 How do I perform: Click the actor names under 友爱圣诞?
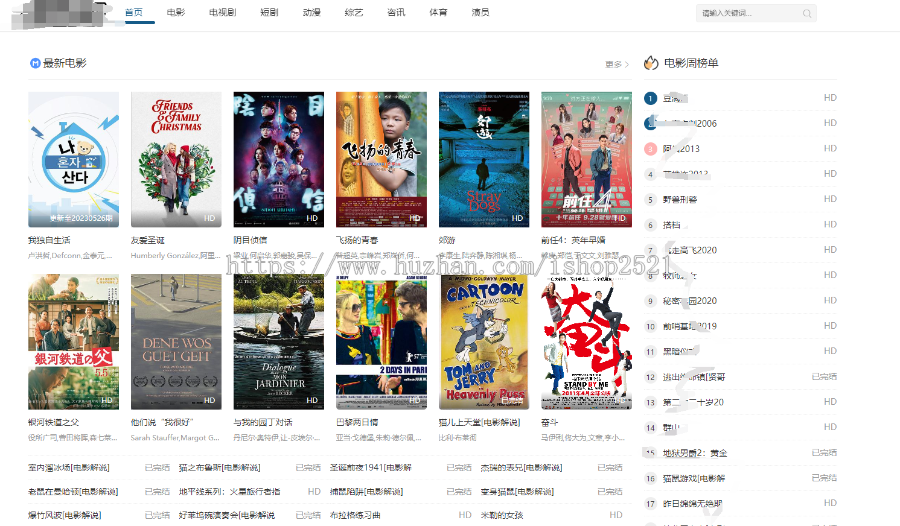176,256
